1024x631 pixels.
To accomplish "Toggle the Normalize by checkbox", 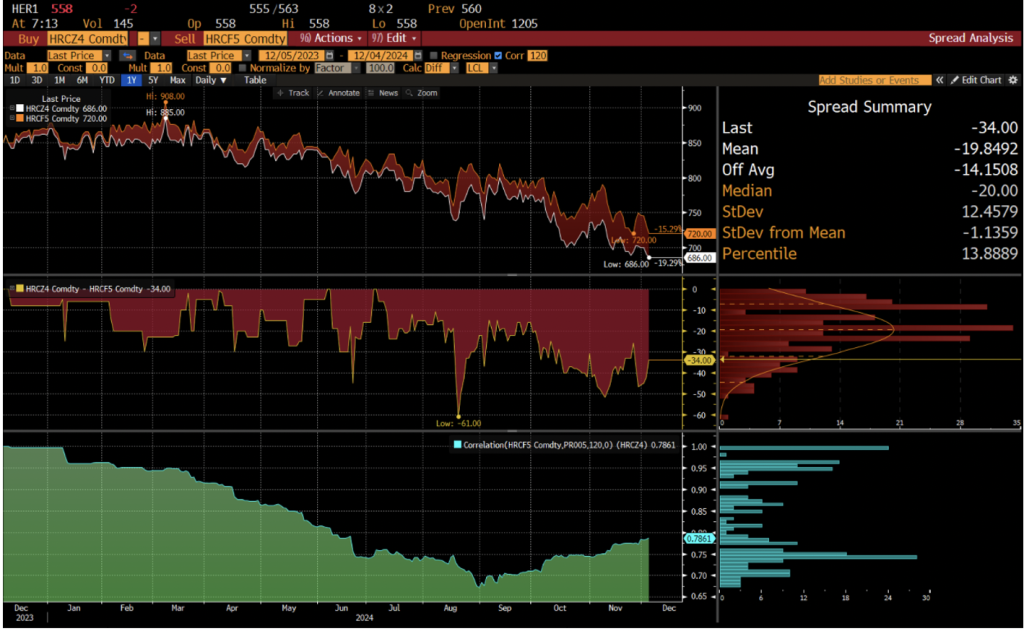I will [x=240, y=68].
